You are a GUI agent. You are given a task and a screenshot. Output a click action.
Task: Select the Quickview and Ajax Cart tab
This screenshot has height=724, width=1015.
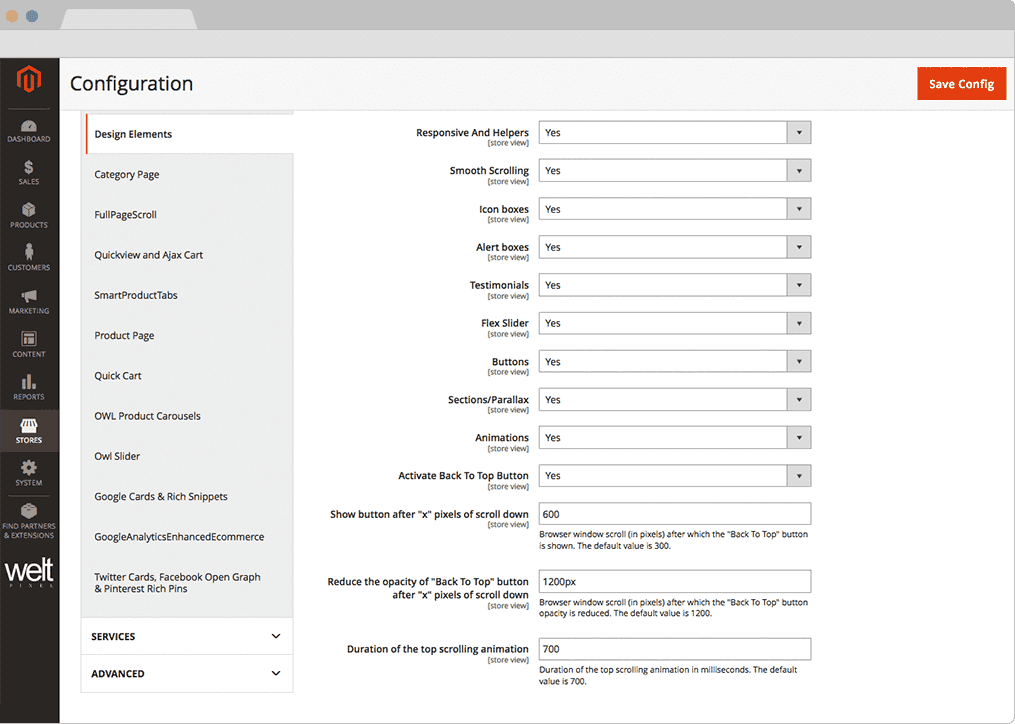click(x=149, y=255)
